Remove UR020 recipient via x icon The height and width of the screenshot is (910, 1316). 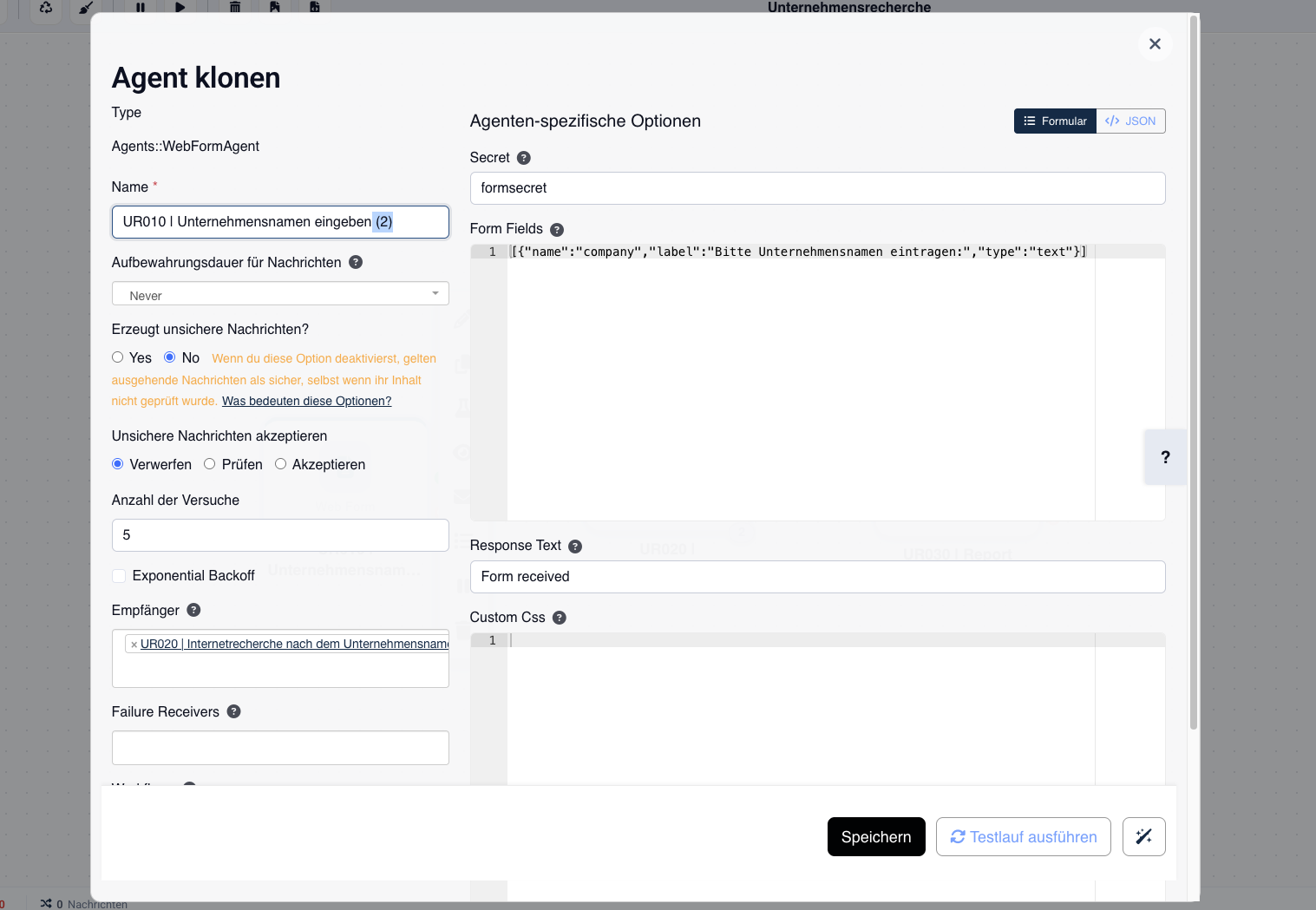click(134, 645)
